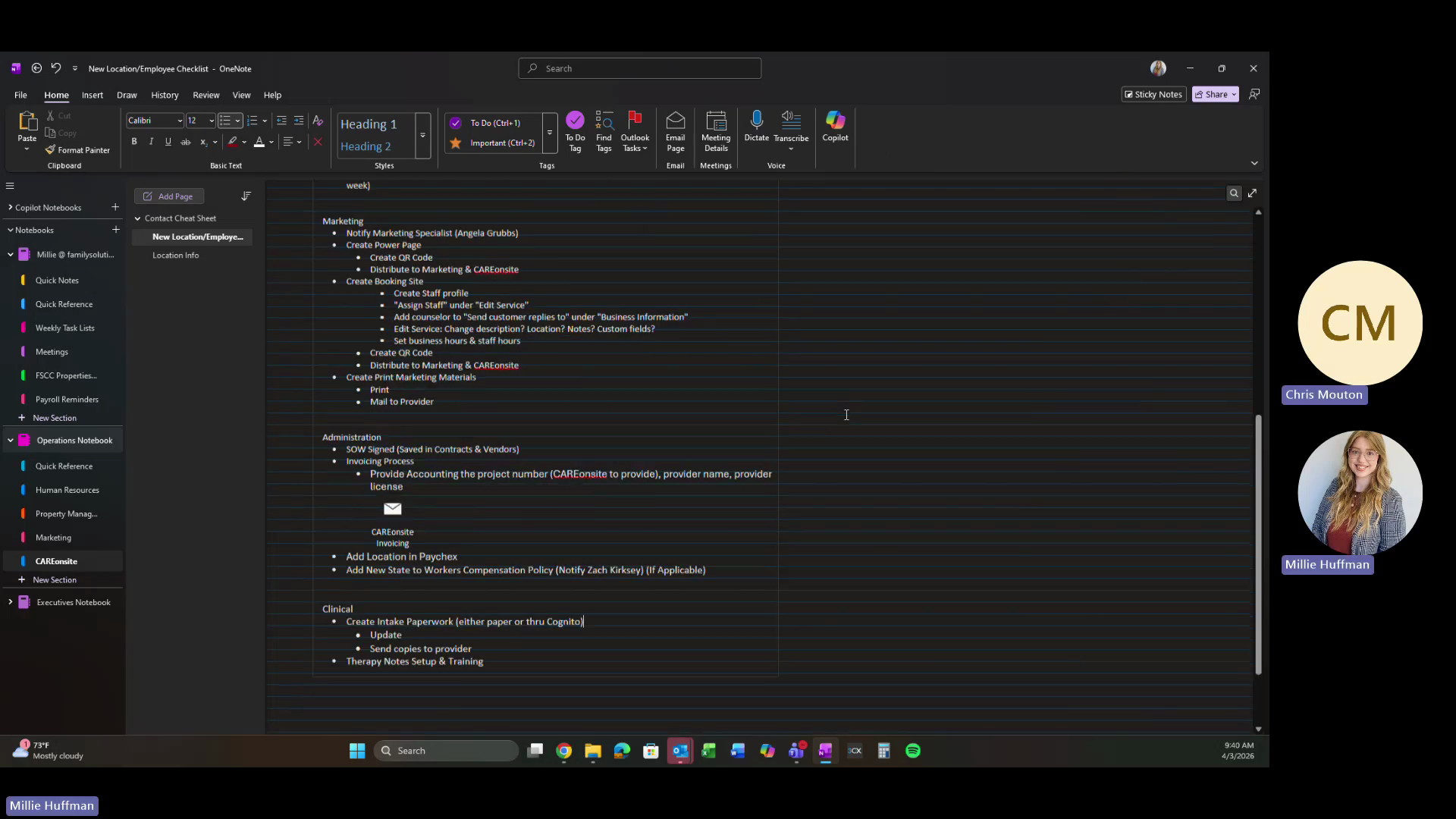Expand the Executives Notebook
Viewport: 1456px width, 819px height.
click(11, 602)
